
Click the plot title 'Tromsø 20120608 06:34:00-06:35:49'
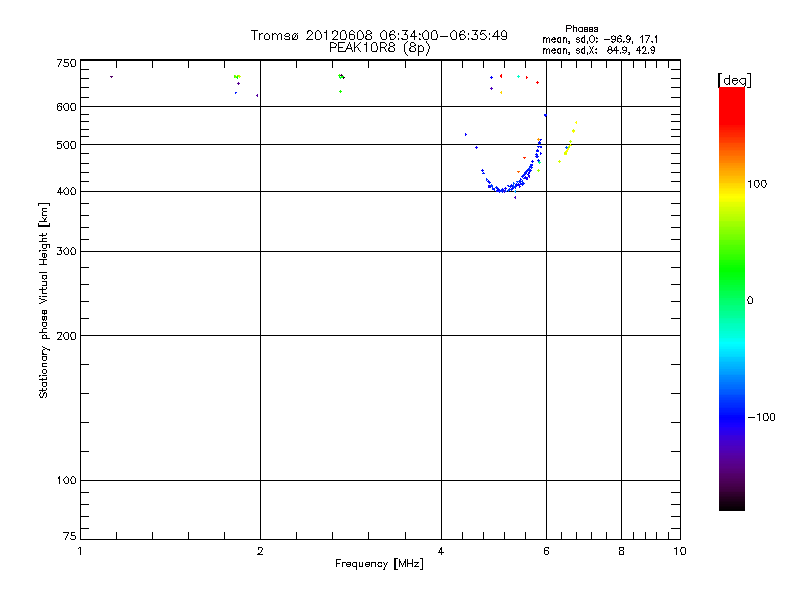coord(379,35)
